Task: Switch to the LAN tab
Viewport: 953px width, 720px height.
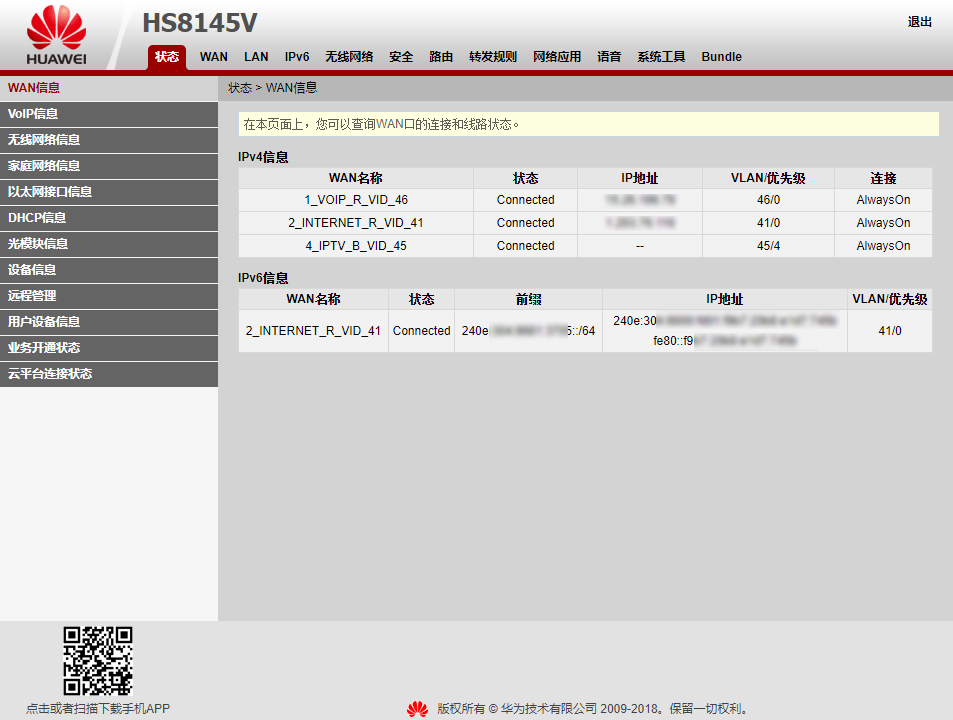Action: tap(256, 57)
